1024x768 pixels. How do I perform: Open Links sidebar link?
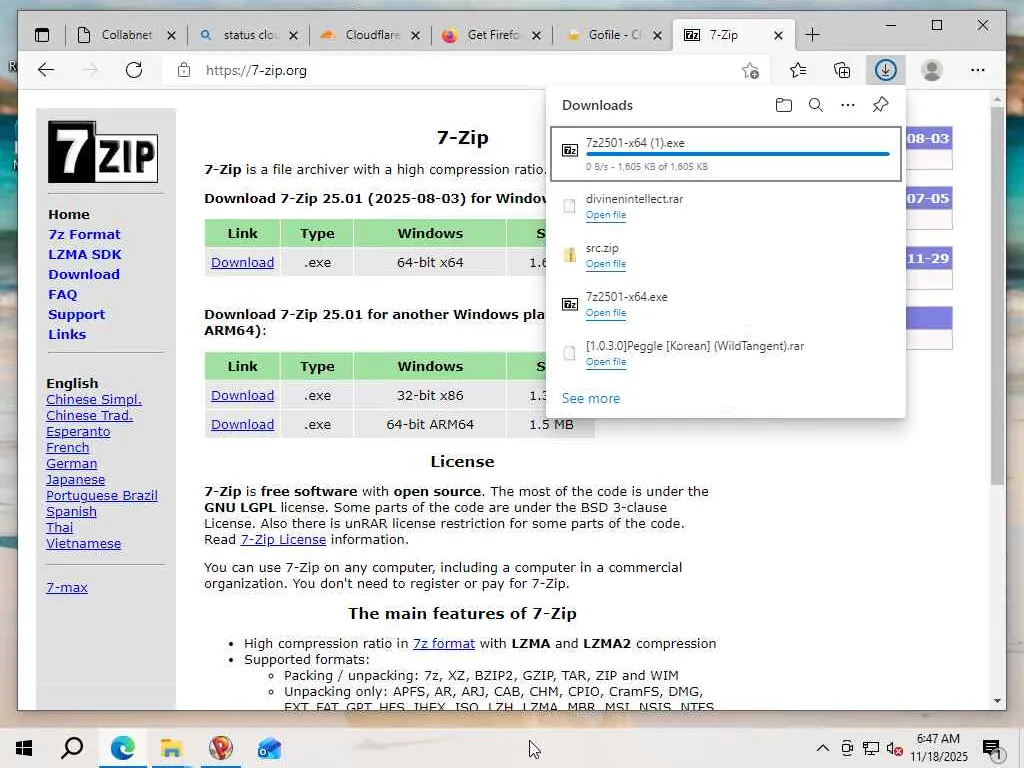pyautogui.click(x=67, y=334)
